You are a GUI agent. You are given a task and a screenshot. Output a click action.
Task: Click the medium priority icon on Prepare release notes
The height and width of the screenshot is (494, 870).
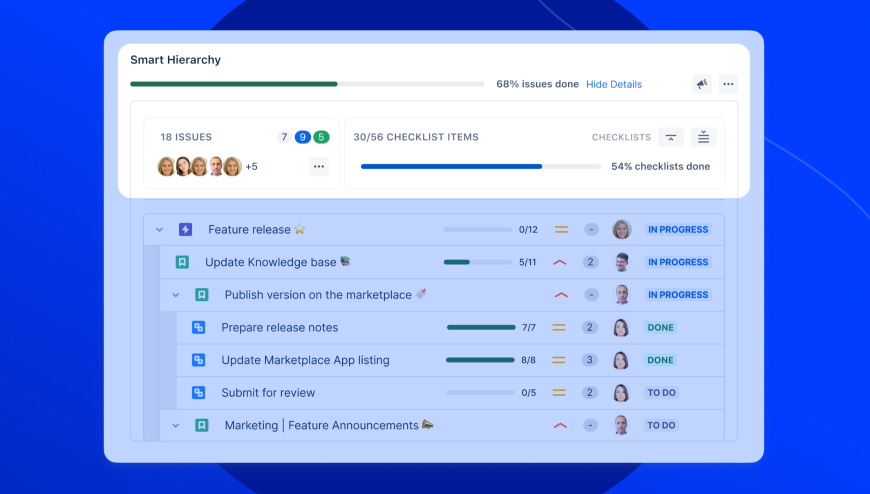[x=559, y=327]
